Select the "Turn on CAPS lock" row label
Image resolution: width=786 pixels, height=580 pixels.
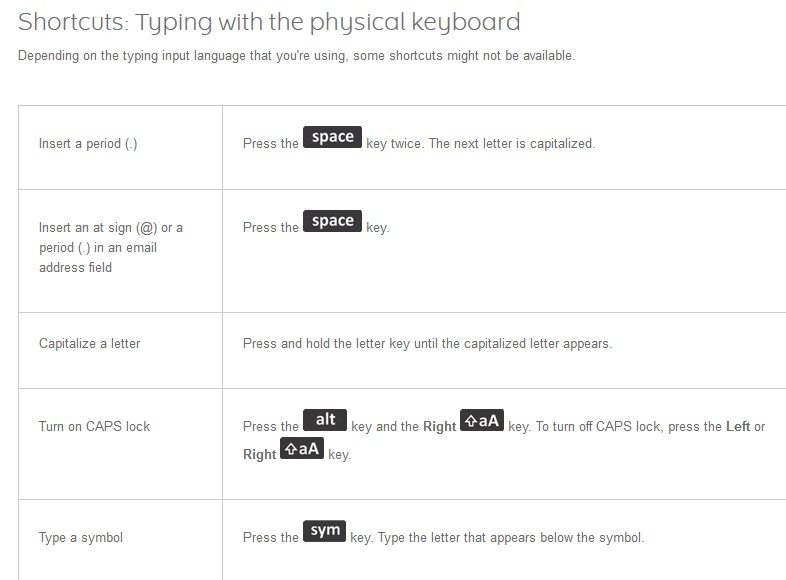click(x=94, y=427)
